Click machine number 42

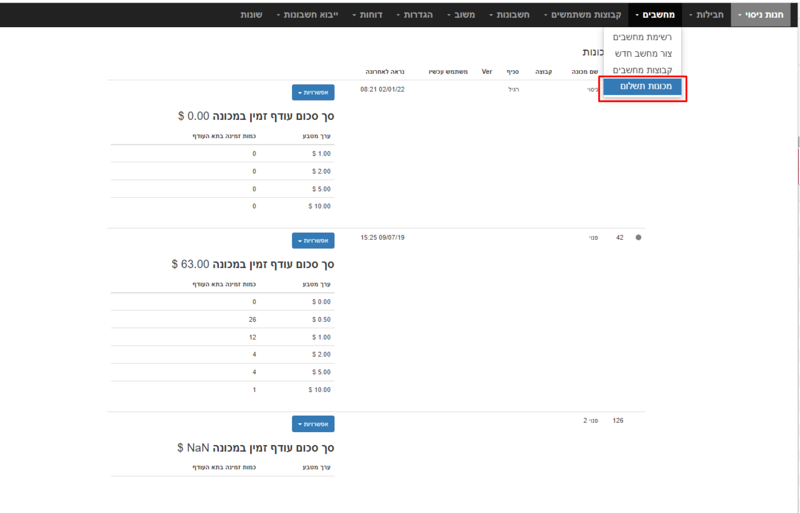point(619,237)
